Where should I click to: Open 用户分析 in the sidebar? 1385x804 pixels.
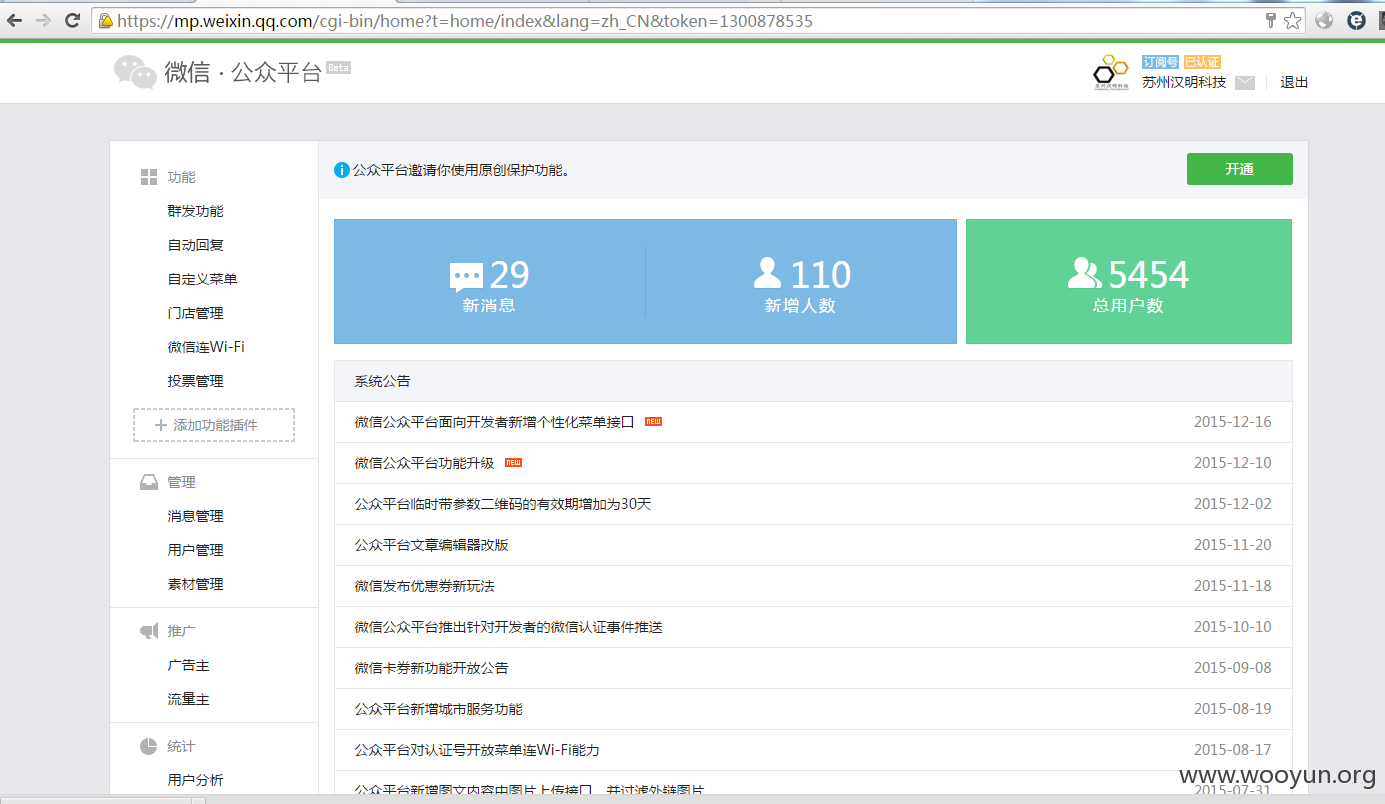pos(196,780)
